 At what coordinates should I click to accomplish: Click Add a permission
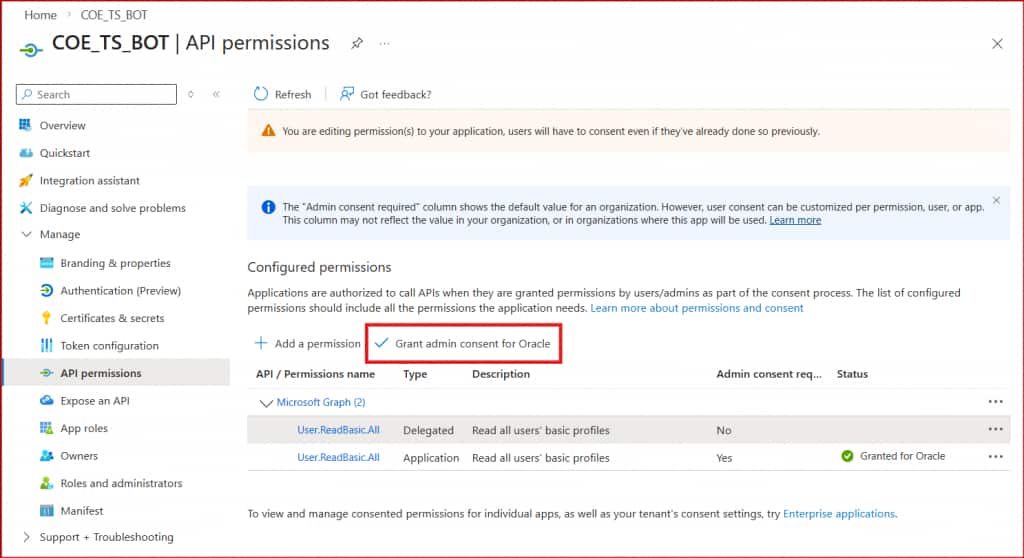(308, 343)
